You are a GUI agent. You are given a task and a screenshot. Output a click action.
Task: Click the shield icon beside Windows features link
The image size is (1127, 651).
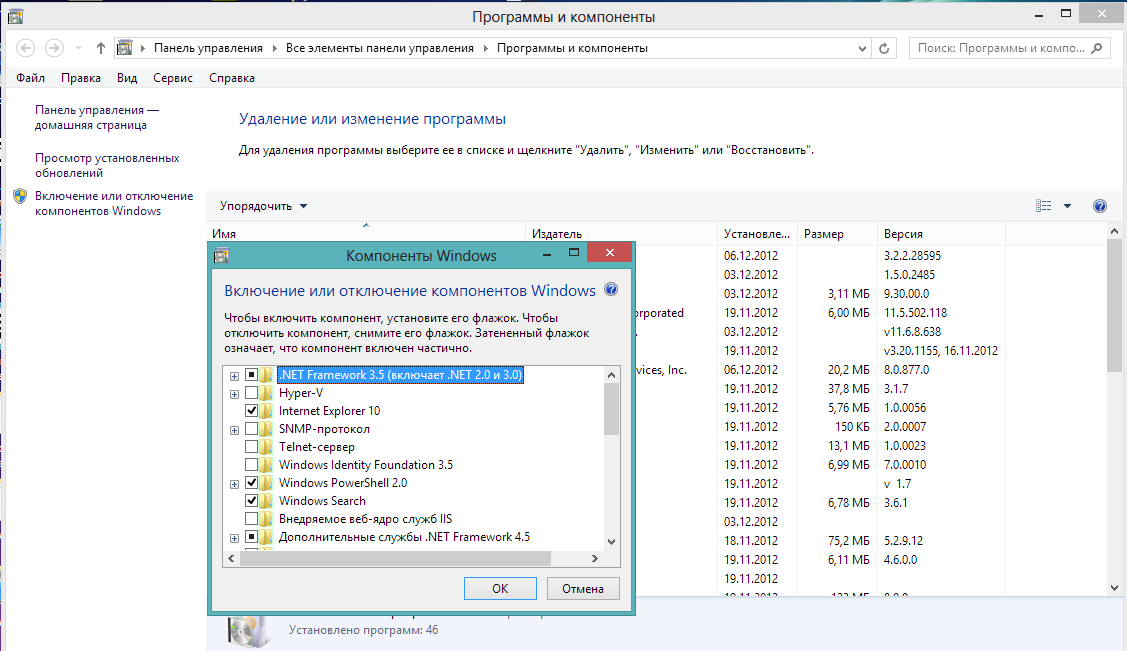[x=20, y=196]
